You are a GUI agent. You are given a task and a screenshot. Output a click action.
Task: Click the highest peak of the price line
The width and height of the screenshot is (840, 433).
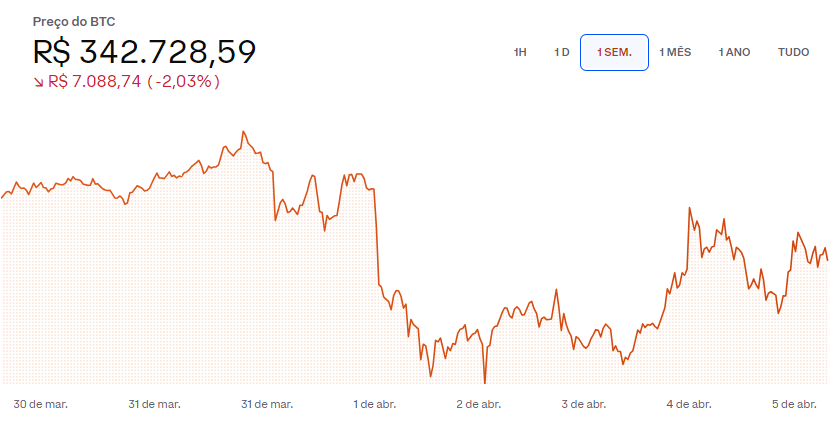click(x=243, y=131)
